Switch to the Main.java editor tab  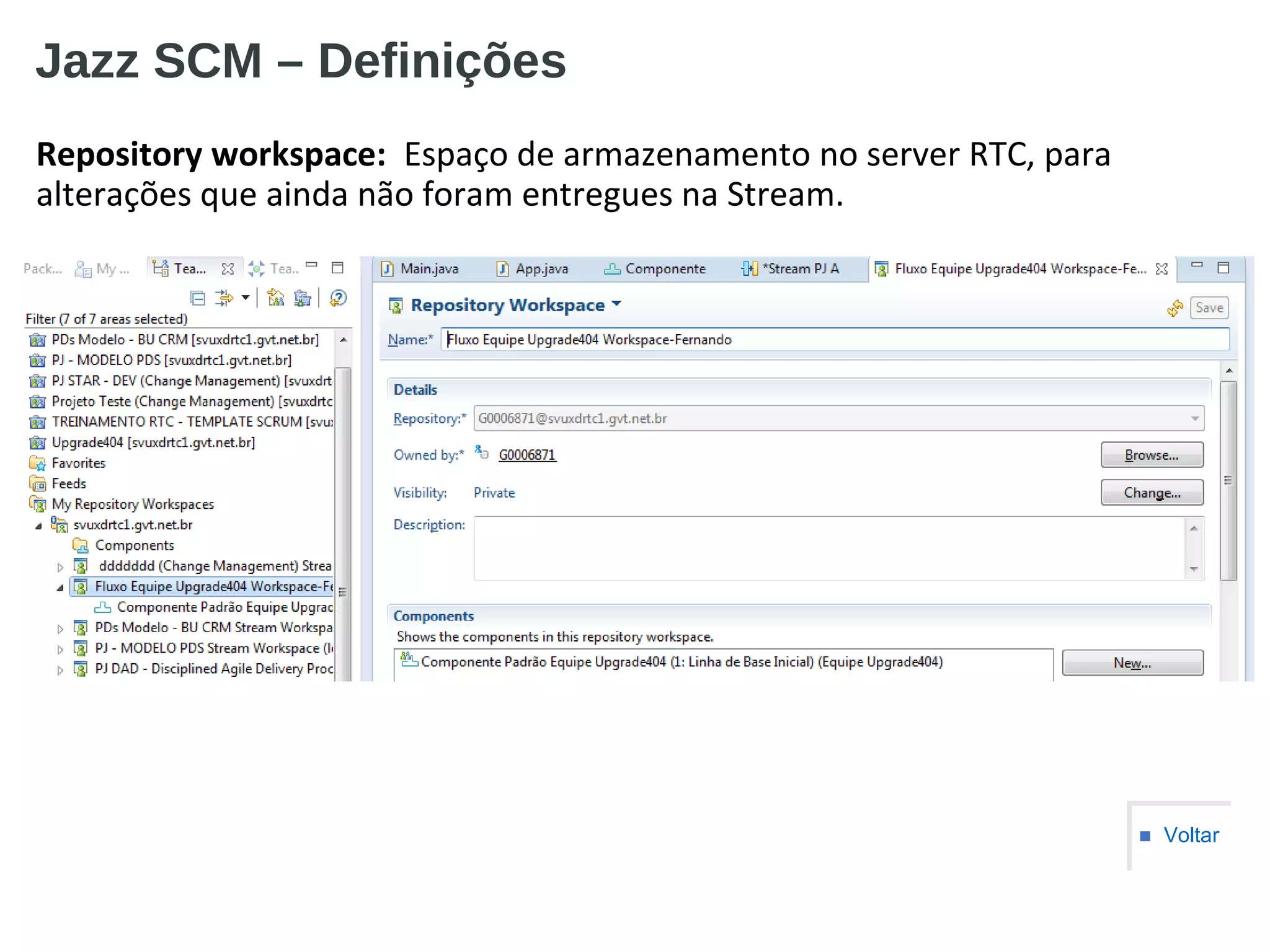[x=420, y=269]
